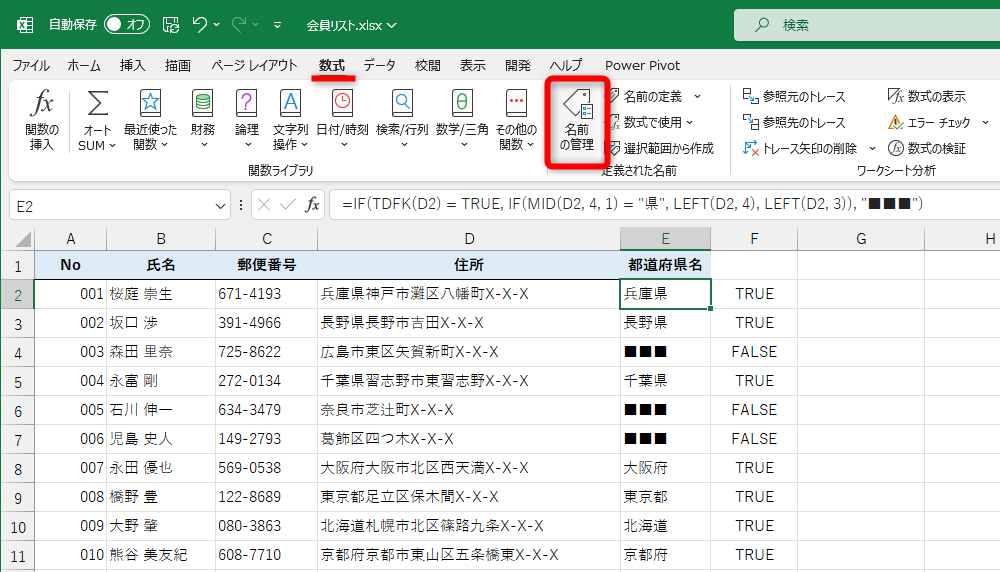Click Remove Arrows (トレース矢印の削除)

pos(800,148)
